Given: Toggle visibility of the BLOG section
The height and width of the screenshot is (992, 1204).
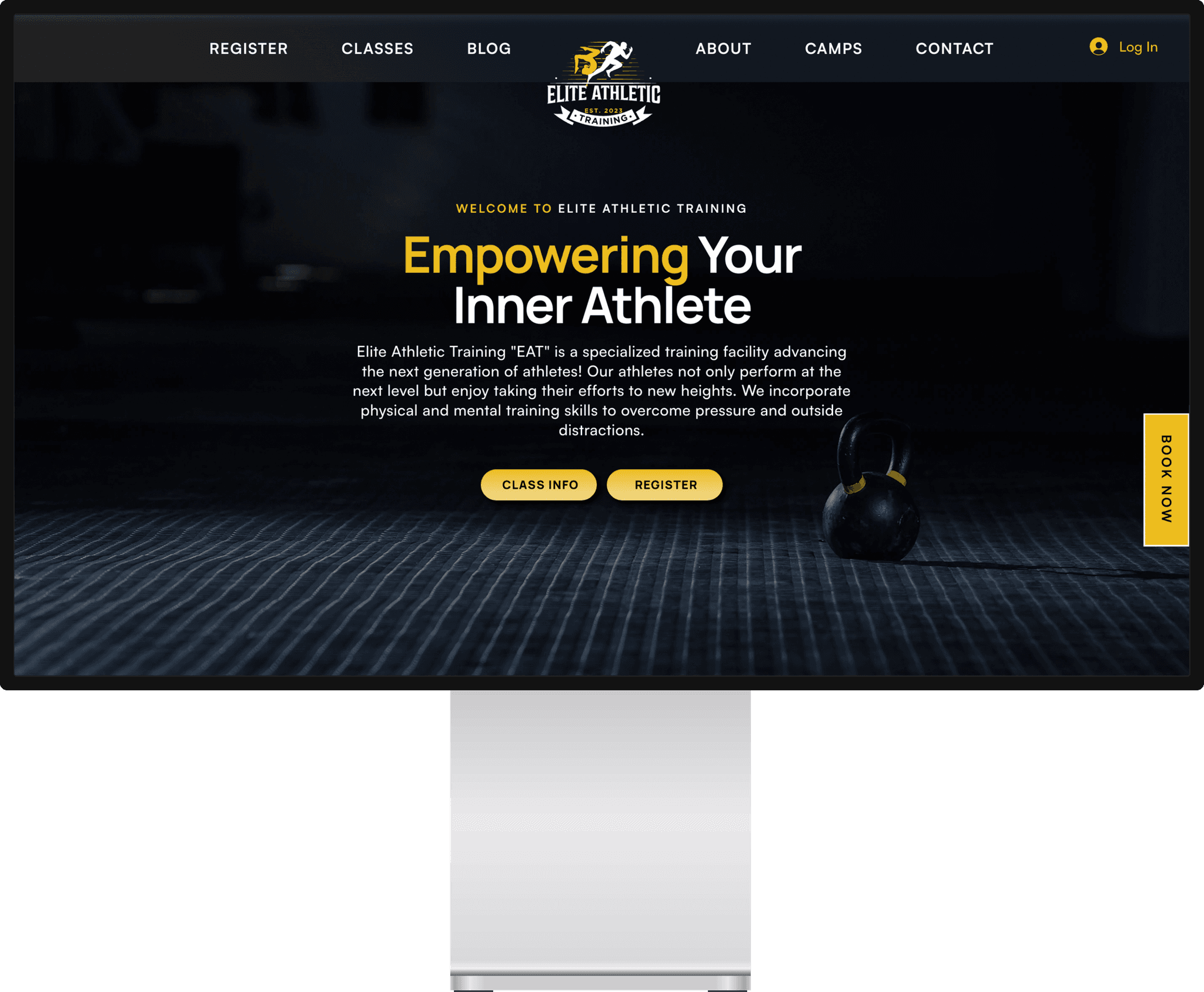Looking at the screenshot, I should click(x=490, y=48).
